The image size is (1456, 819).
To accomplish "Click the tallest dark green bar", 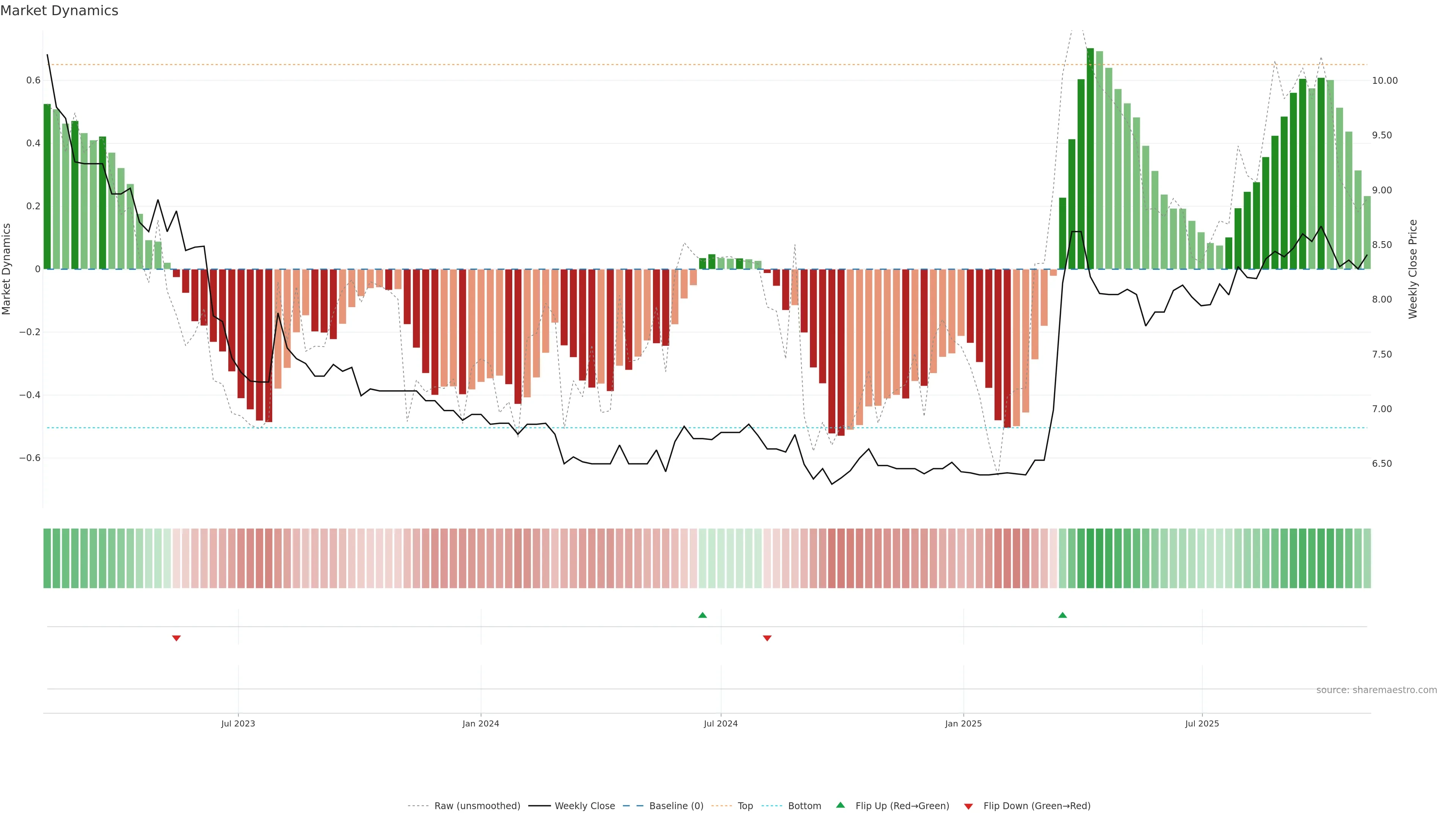I will pyautogui.click(x=1090, y=158).
